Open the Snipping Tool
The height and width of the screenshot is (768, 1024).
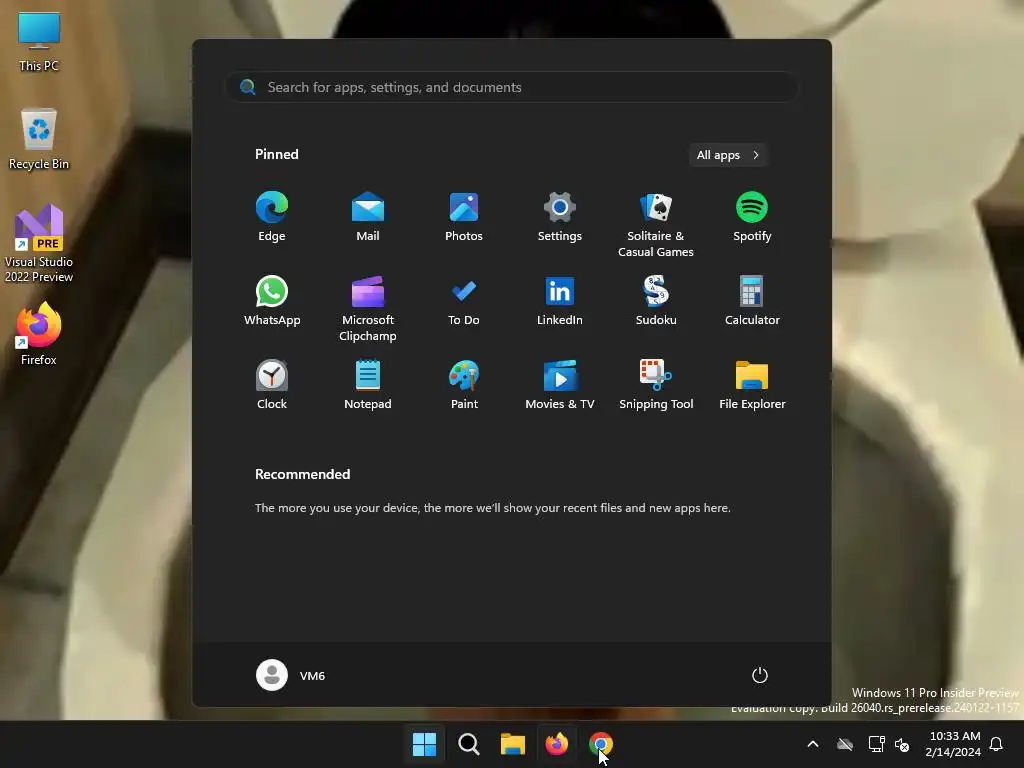coord(656,385)
